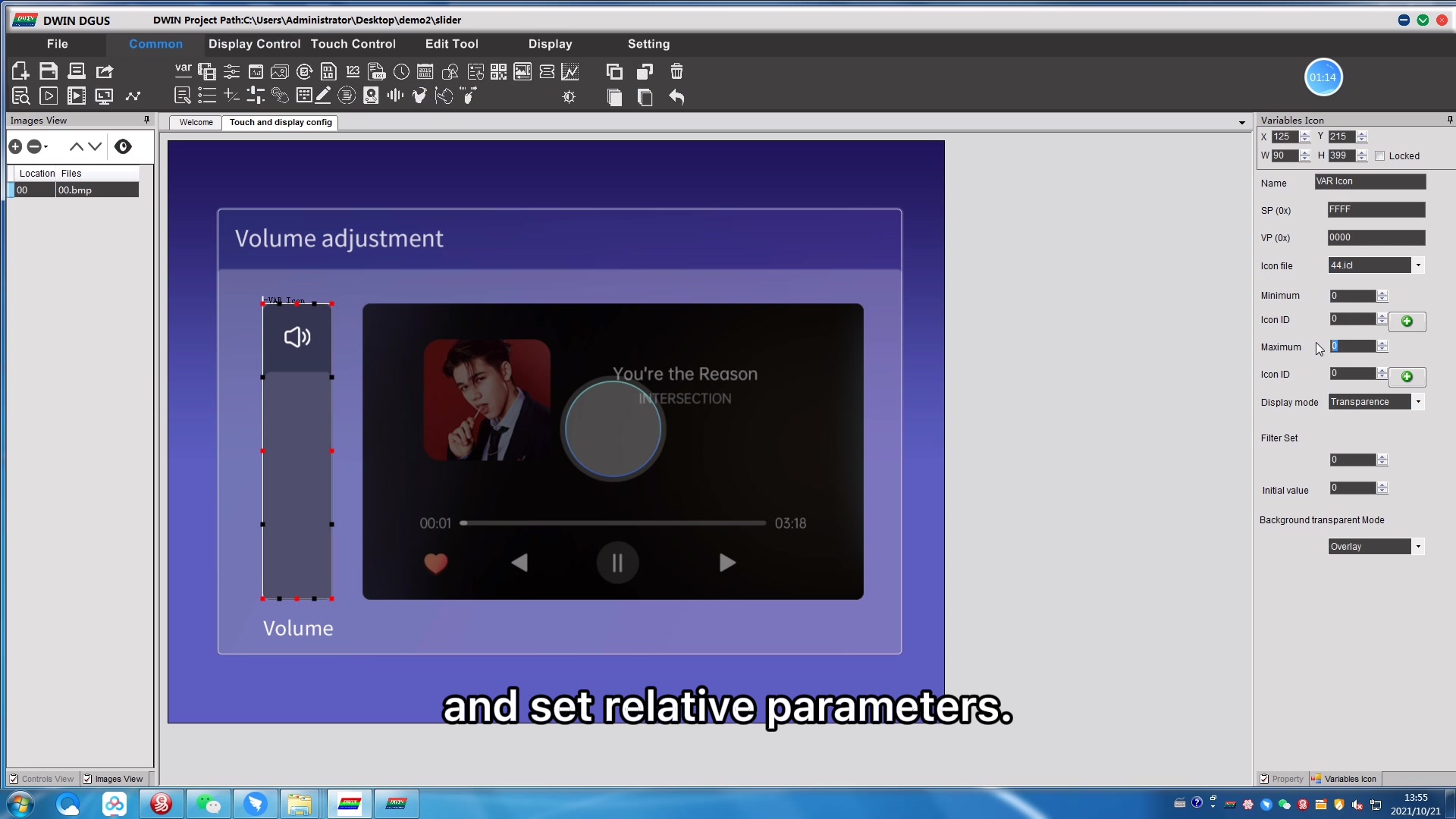This screenshot has height=819, width=1456.
Task: Click the new project icon
Action: pos(20,71)
